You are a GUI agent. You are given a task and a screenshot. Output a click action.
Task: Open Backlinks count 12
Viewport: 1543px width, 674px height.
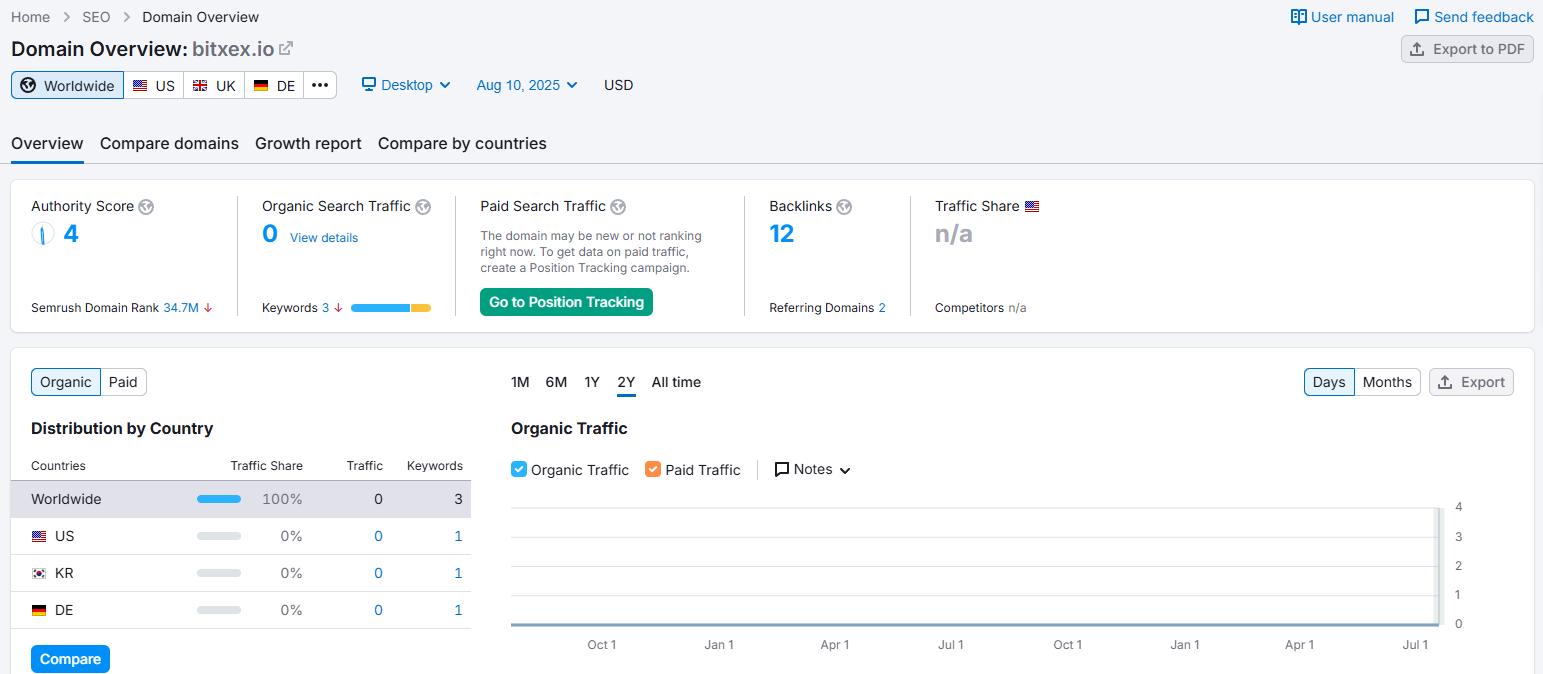pyautogui.click(x=781, y=234)
